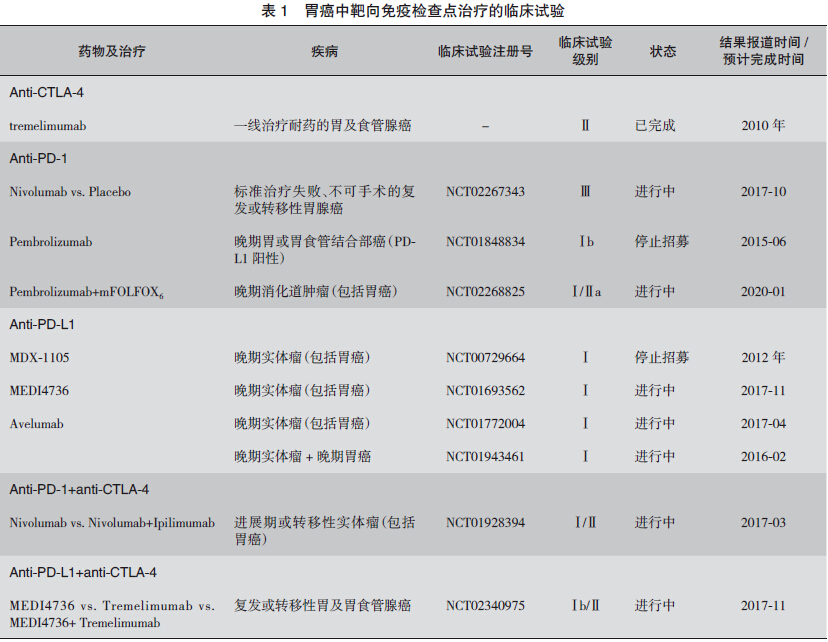The width and height of the screenshot is (828, 642).
Task: Click disease cell 复发或转移性胃及胃食管腺癌
Action: [323, 606]
